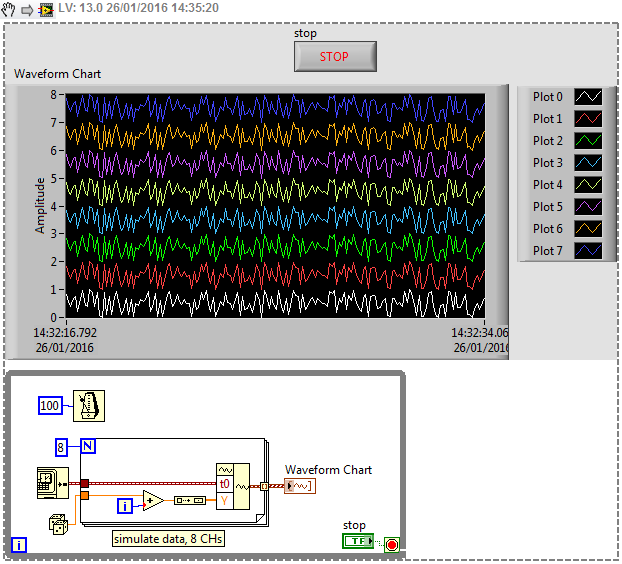Click the While Loop iteration i terminal
This screenshot has height=564, width=622.
click(19, 545)
